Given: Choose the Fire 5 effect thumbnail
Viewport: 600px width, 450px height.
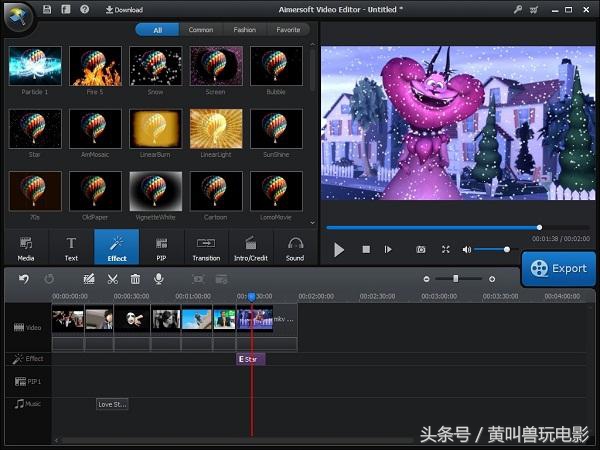Looking at the screenshot, I should click(95, 66).
